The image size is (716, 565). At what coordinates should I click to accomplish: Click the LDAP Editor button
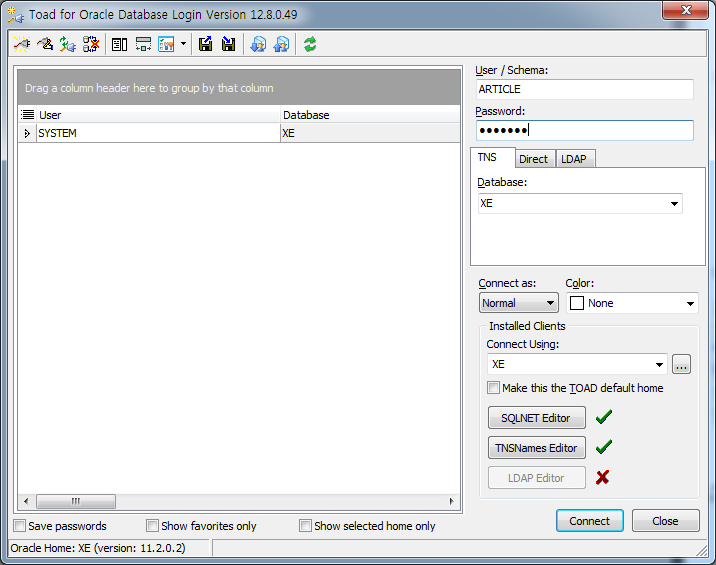click(537, 478)
